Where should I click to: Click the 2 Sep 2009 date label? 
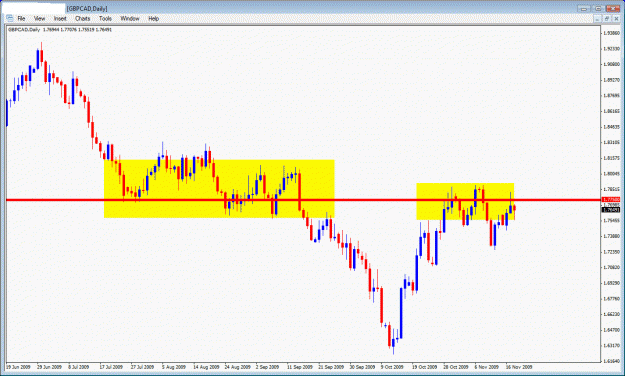(267, 367)
